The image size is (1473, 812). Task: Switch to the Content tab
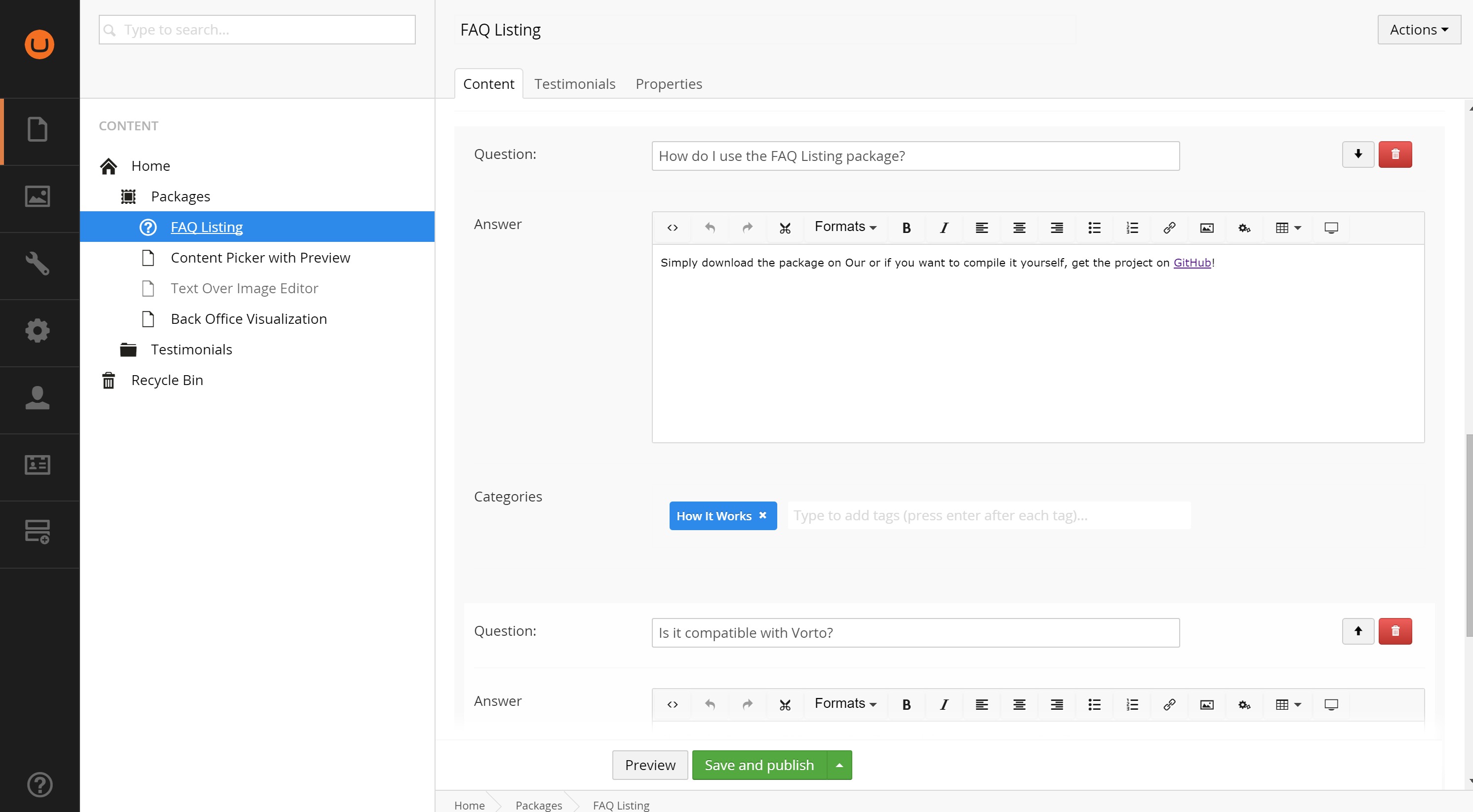tap(488, 84)
